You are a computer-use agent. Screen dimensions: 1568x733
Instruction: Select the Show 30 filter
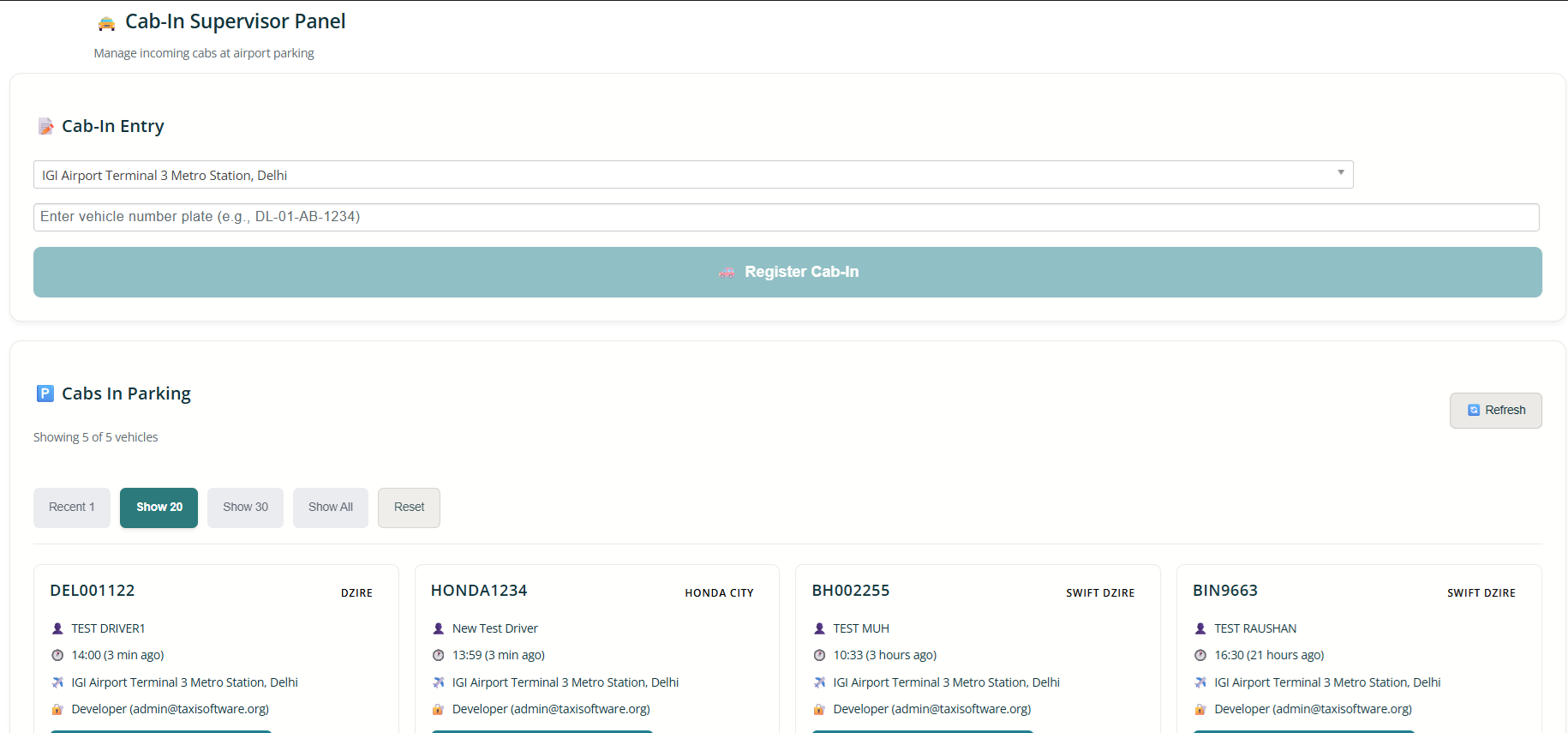245,508
